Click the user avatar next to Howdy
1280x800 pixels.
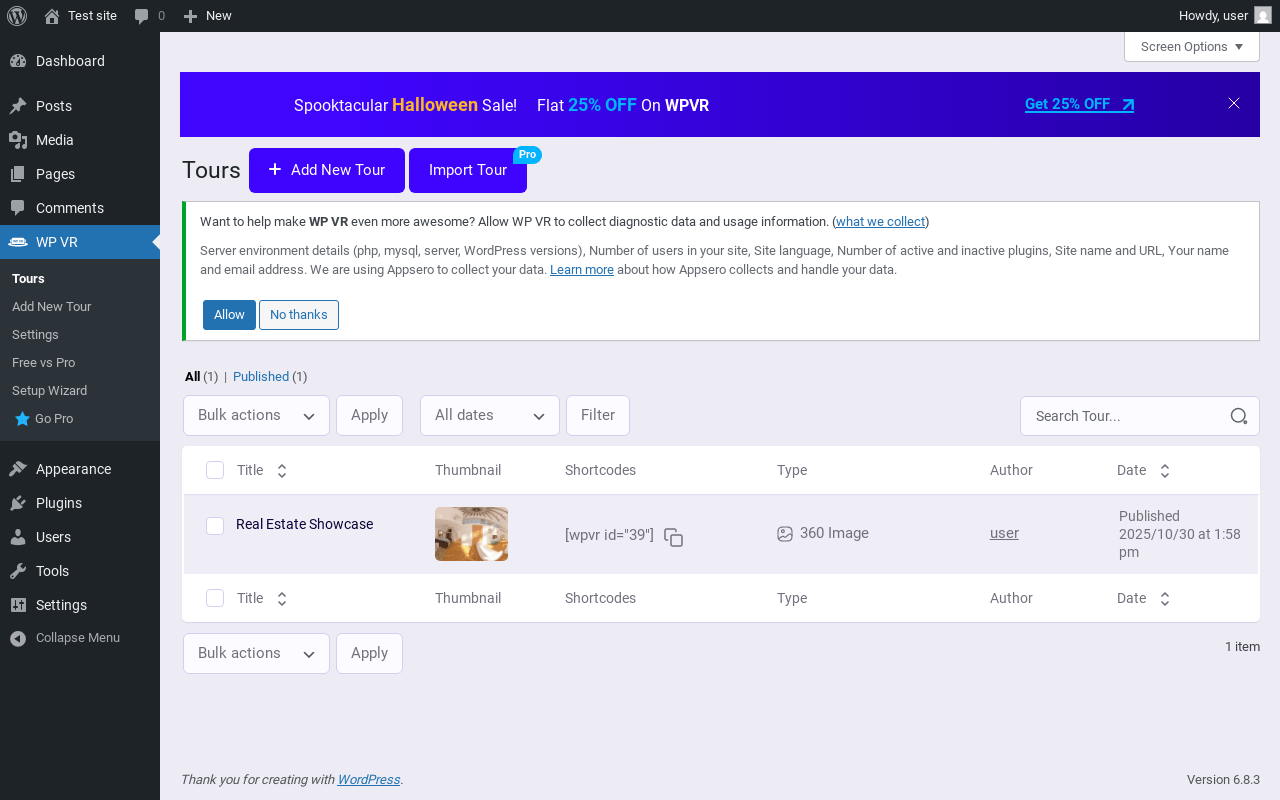coord(1263,16)
